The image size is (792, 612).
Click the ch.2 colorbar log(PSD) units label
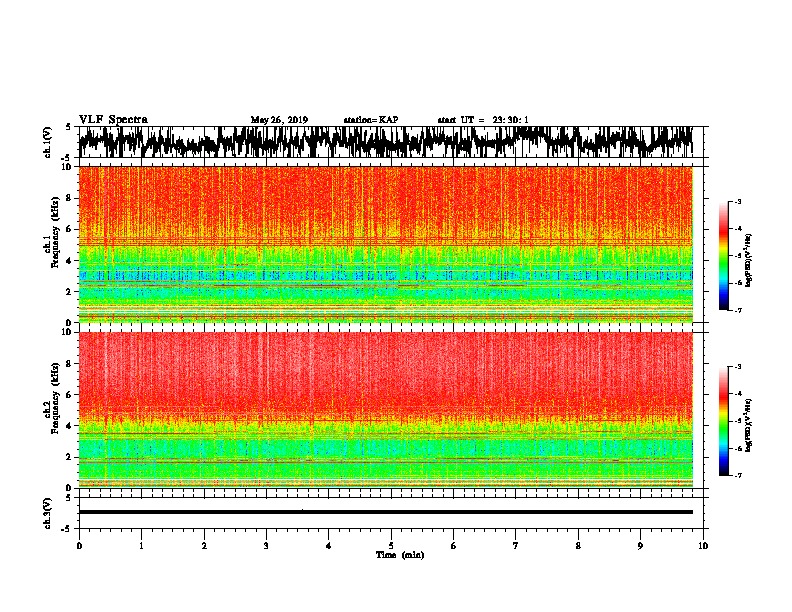[x=748, y=425]
